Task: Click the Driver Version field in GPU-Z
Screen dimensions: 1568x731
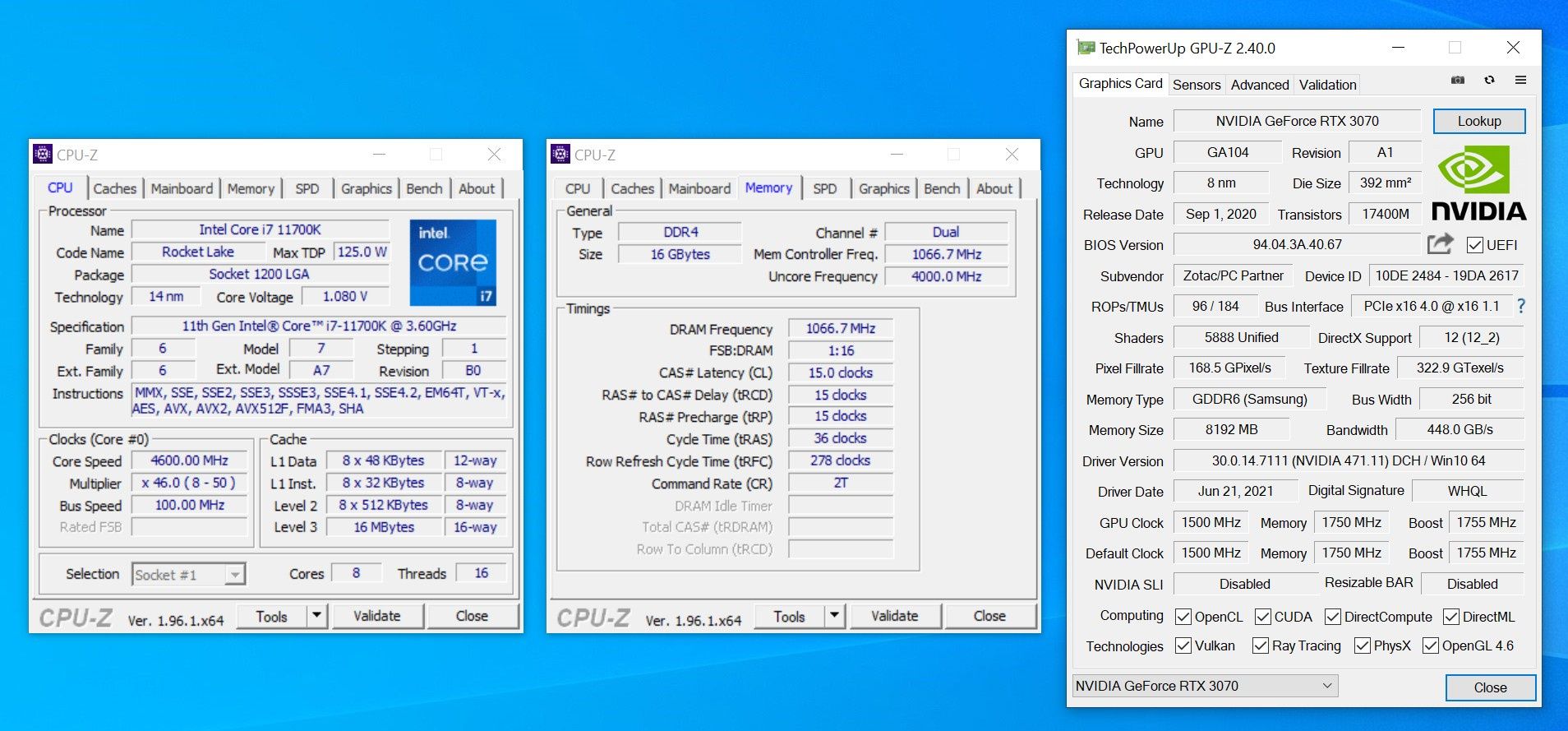Action: pos(1348,460)
